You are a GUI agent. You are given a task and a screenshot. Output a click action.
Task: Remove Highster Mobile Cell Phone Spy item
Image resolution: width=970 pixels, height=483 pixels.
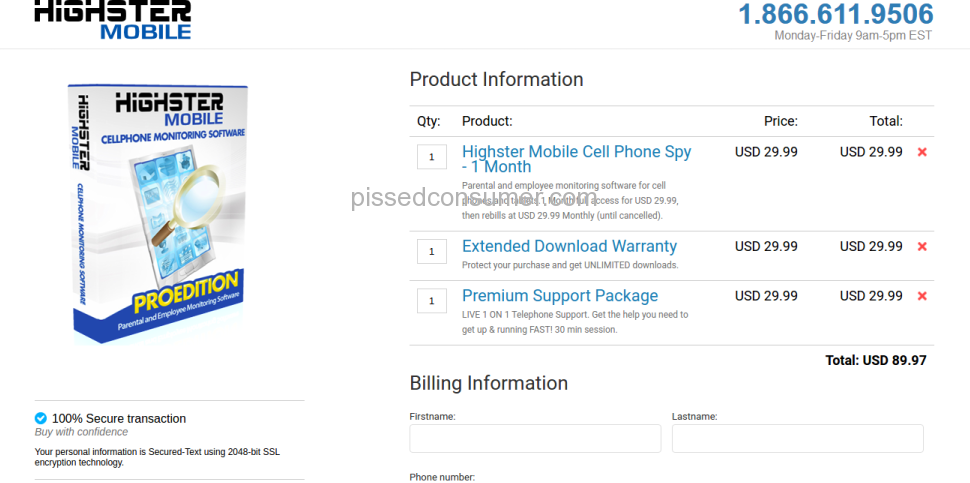[922, 152]
